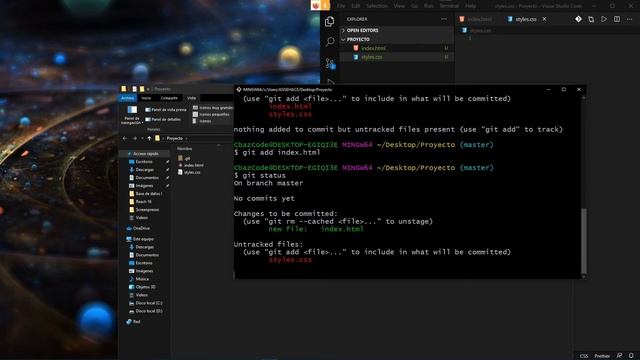Click CSS language mode in status bar

point(584,356)
